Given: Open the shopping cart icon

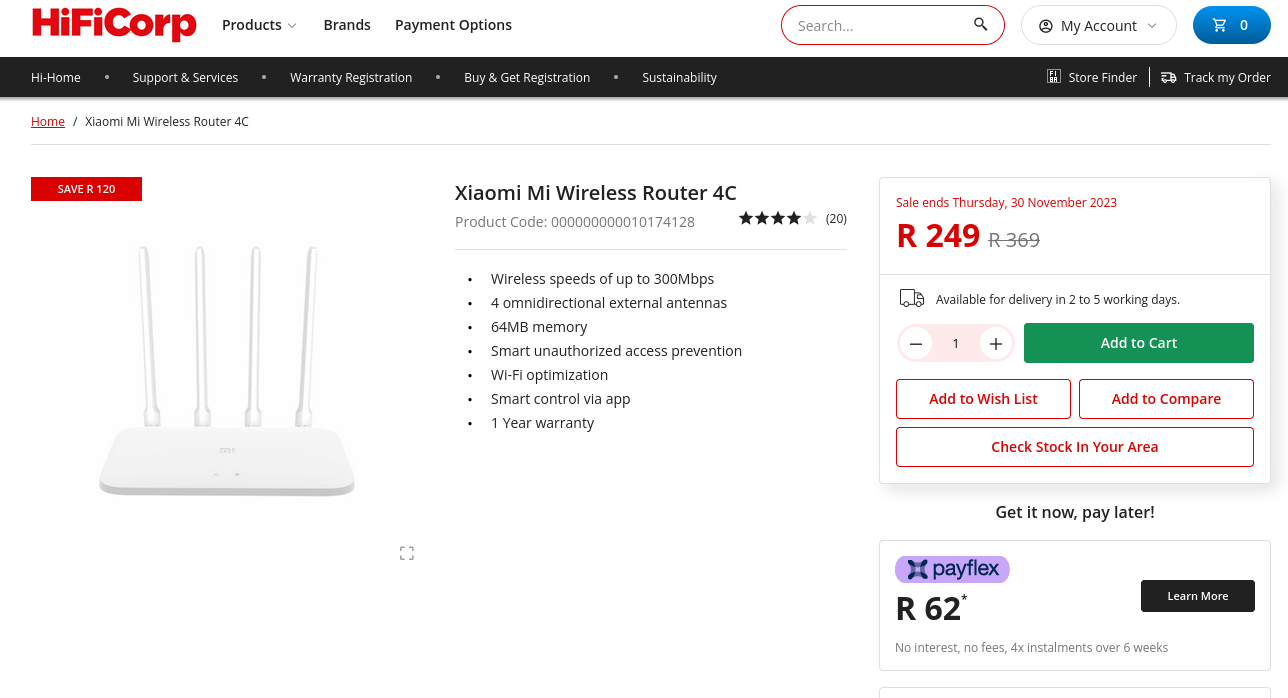Looking at the screenshot, I should pos(1219,26).
